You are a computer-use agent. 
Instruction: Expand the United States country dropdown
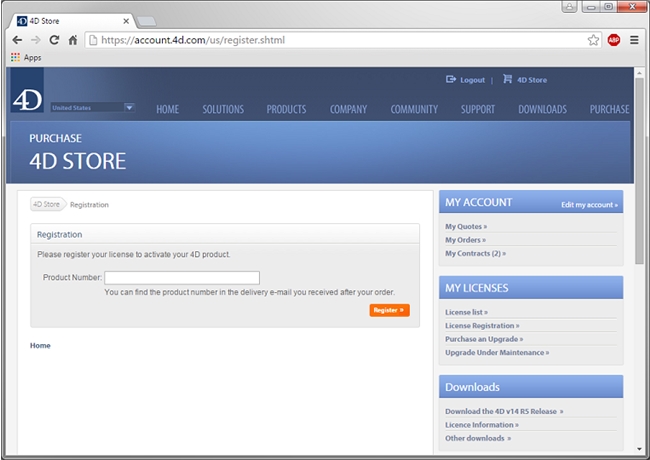129,107
